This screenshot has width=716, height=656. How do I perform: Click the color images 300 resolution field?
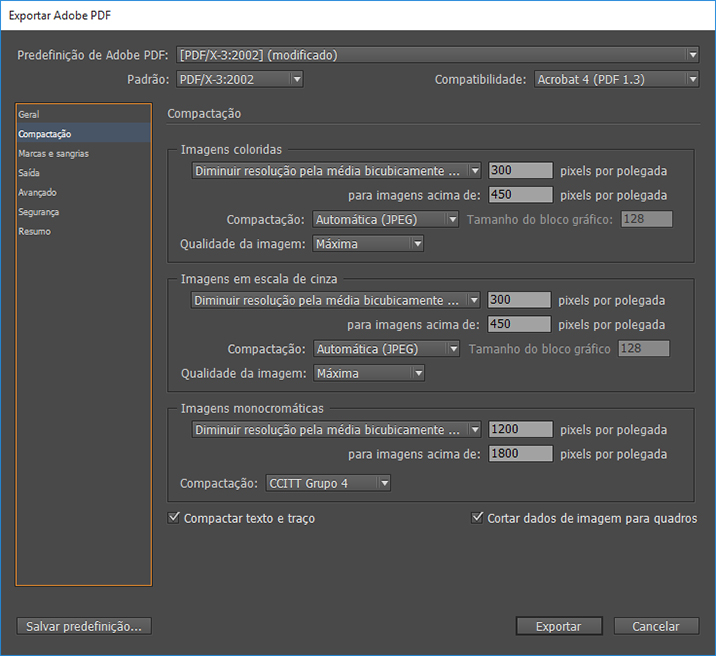[520, 170]
